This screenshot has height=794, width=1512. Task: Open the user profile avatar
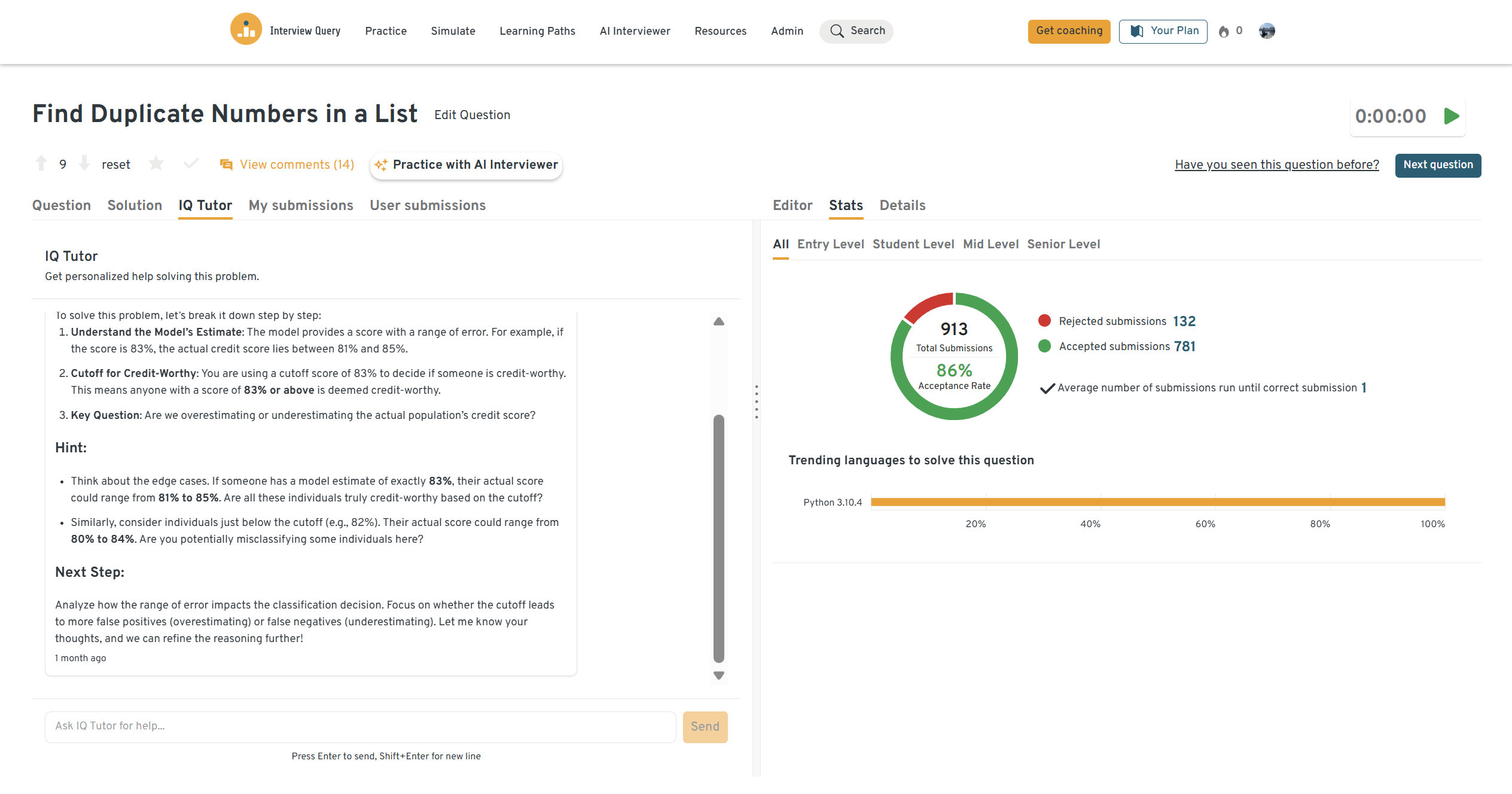pyautogui.click(x=1266, y=31)
